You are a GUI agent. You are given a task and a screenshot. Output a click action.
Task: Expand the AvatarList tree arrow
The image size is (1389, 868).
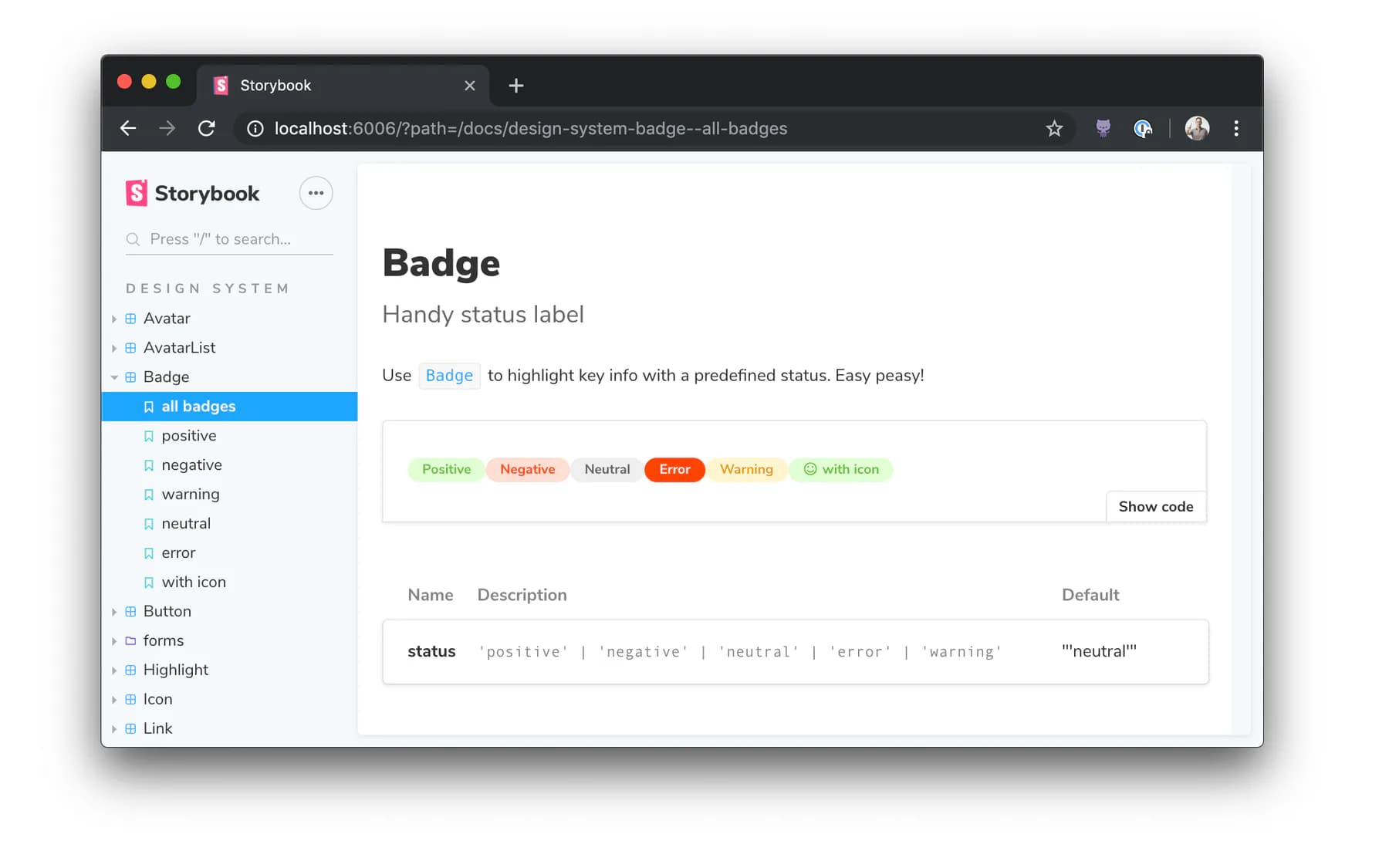point(114,347)
